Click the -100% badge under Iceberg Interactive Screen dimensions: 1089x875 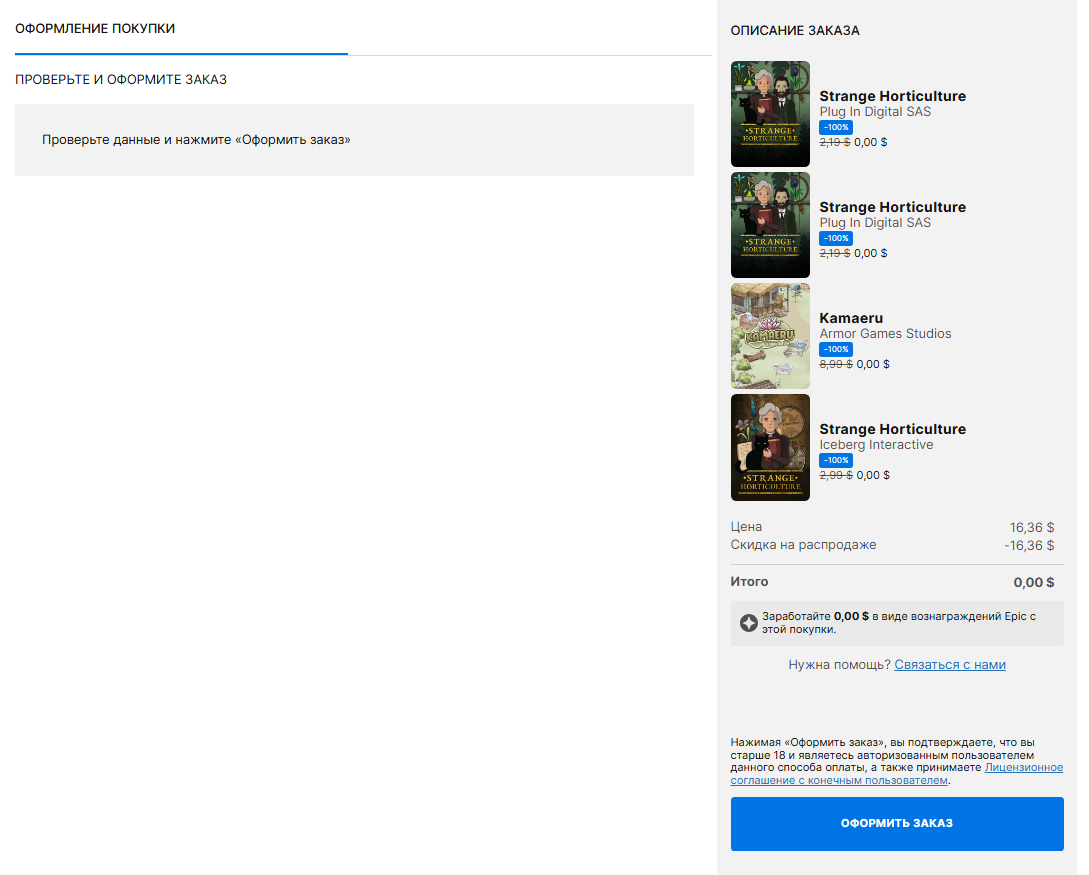tap(835, 460)
